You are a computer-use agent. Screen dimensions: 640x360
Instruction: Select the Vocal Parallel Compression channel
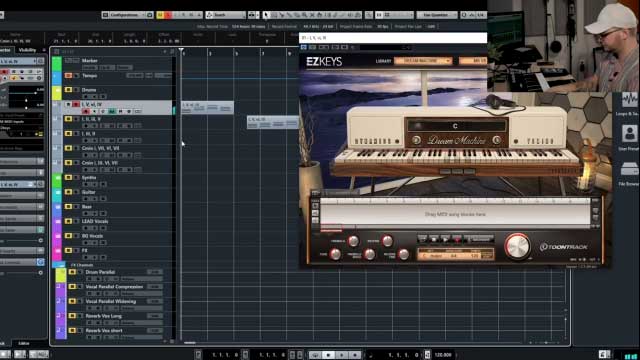tap(114, 287)
